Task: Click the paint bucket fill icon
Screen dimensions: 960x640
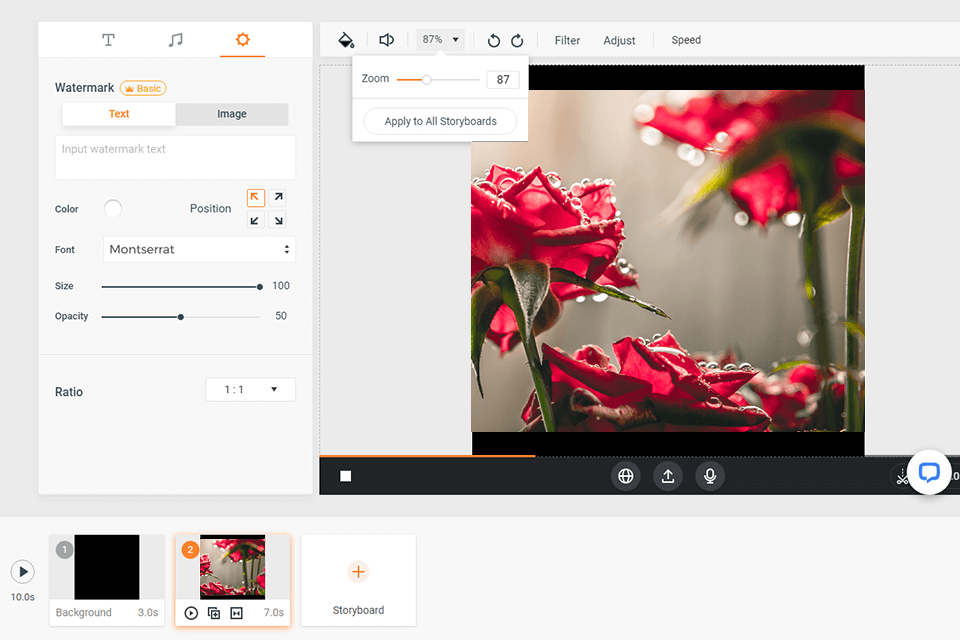Action: click(346, 40)
